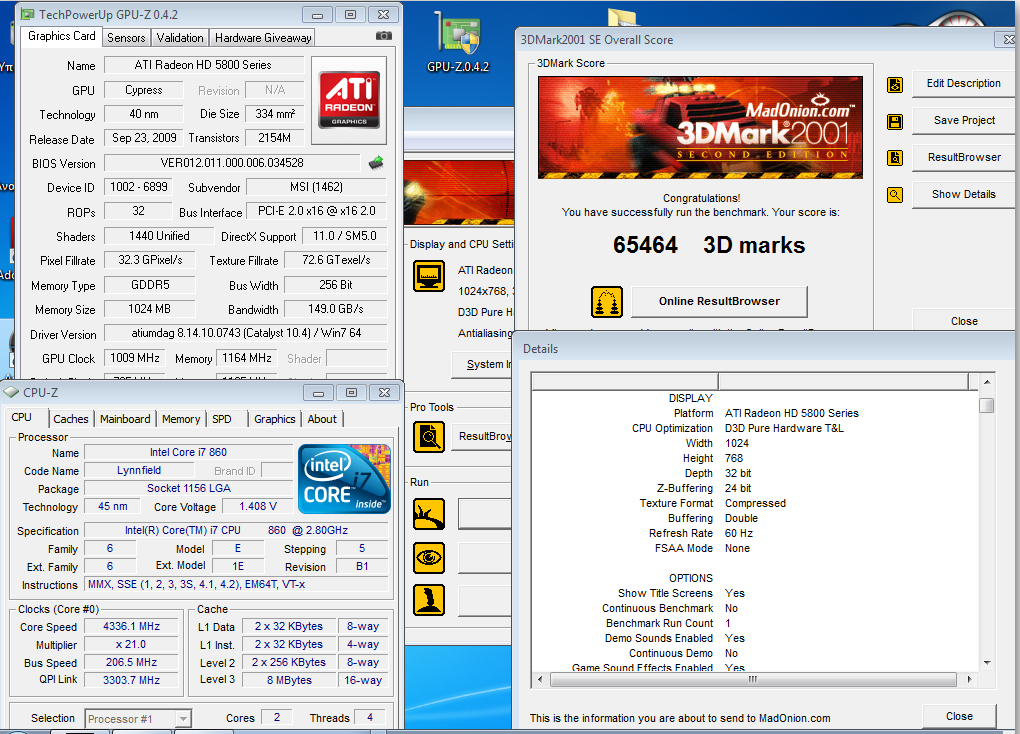This screenshot has height=734, width=1020.
Task: Click the Core Speed 4336.1 MHz value
Action: (131, 626)
